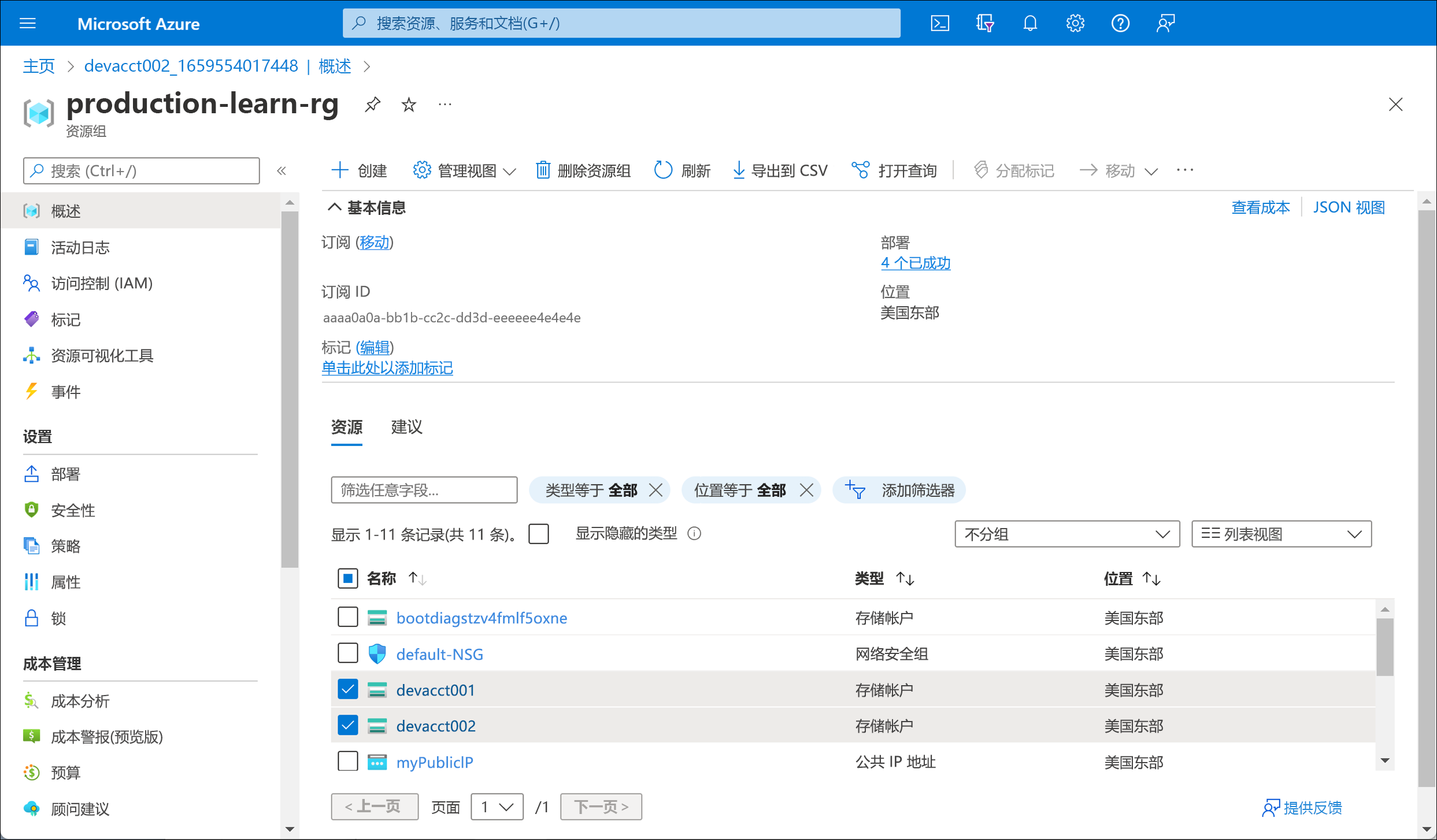Open the feedback icon in top bar

[x=1165, y=23]
